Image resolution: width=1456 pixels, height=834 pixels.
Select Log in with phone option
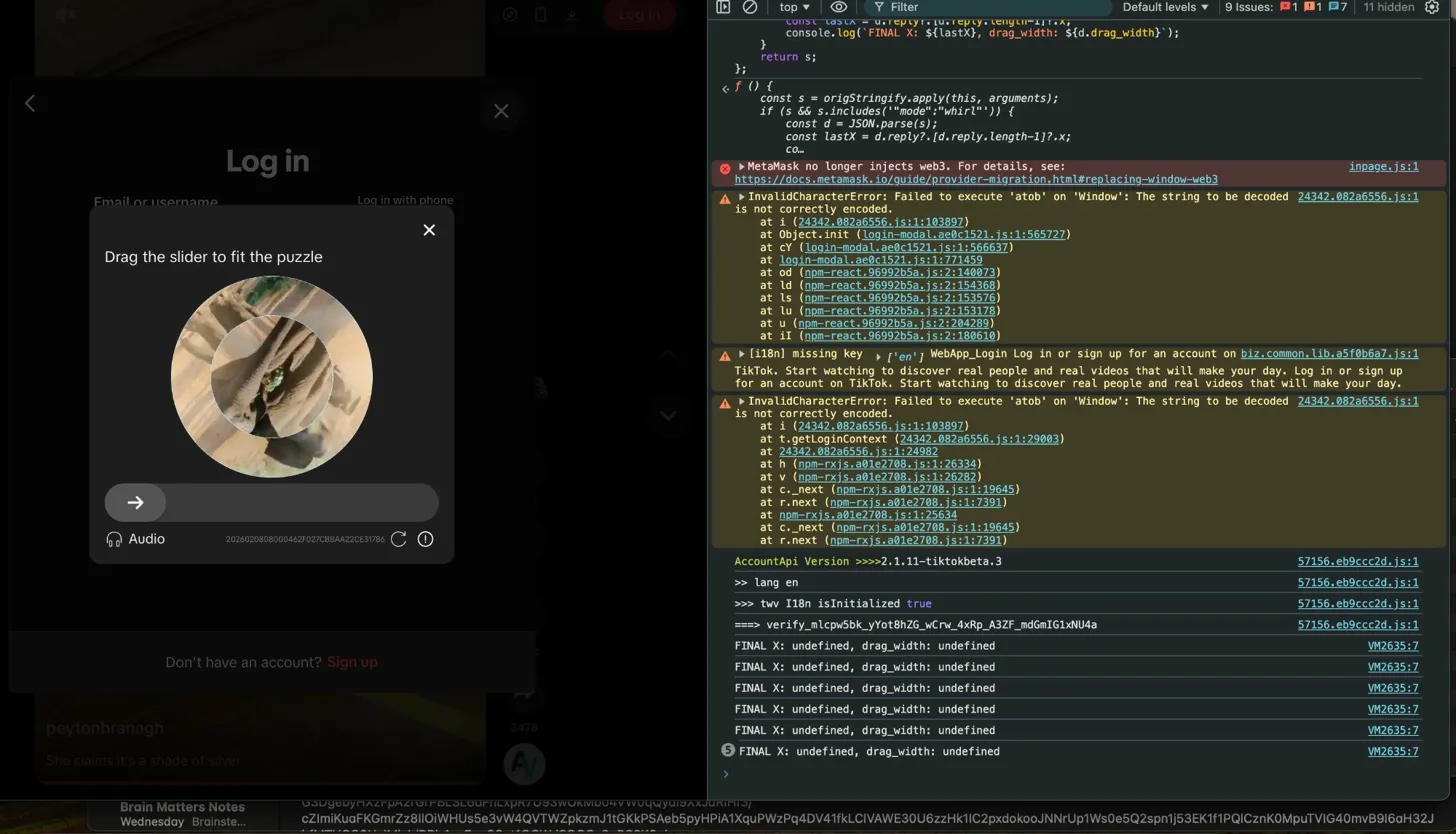(x=404, y=199)
